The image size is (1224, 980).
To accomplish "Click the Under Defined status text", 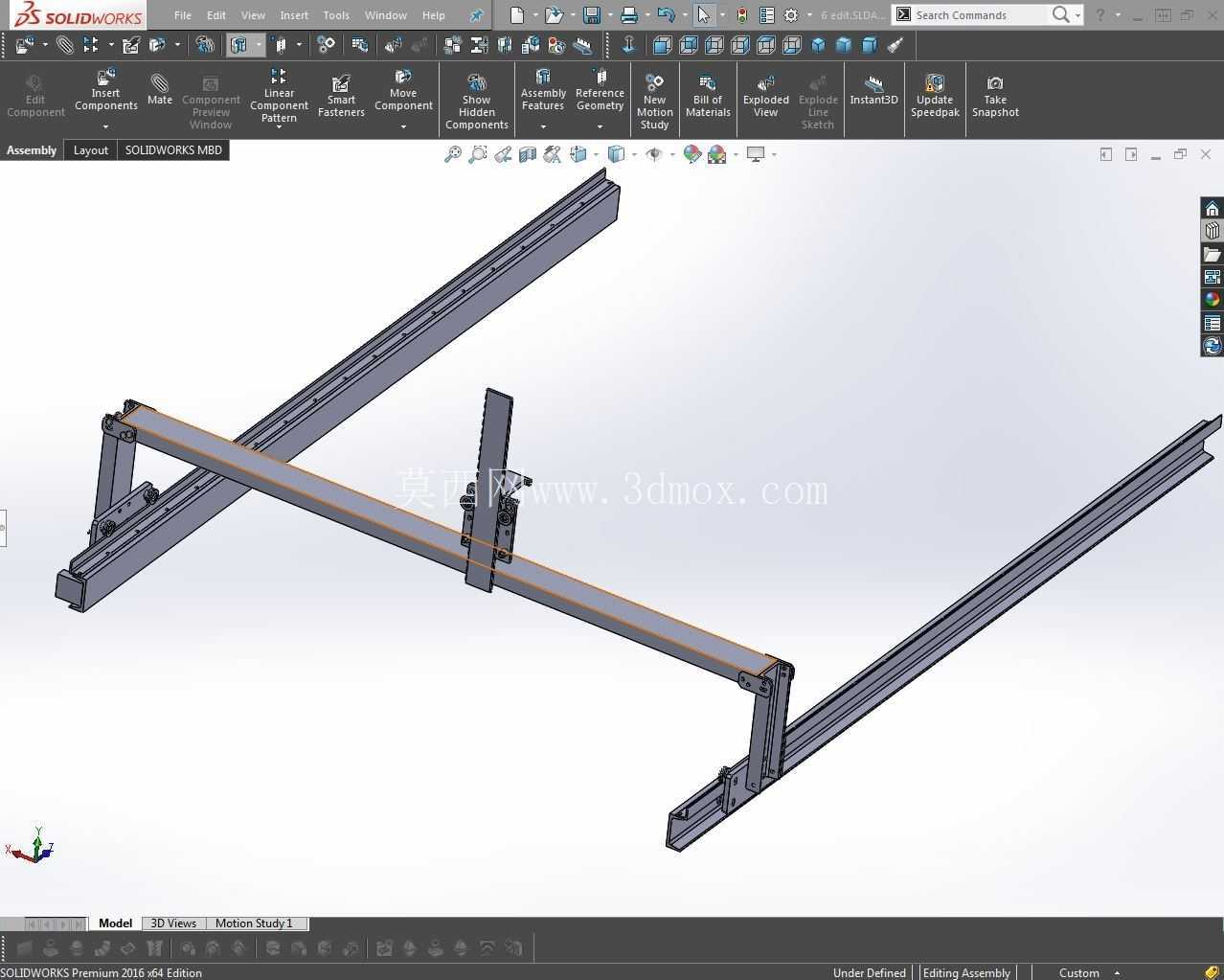I will point(869,973).
